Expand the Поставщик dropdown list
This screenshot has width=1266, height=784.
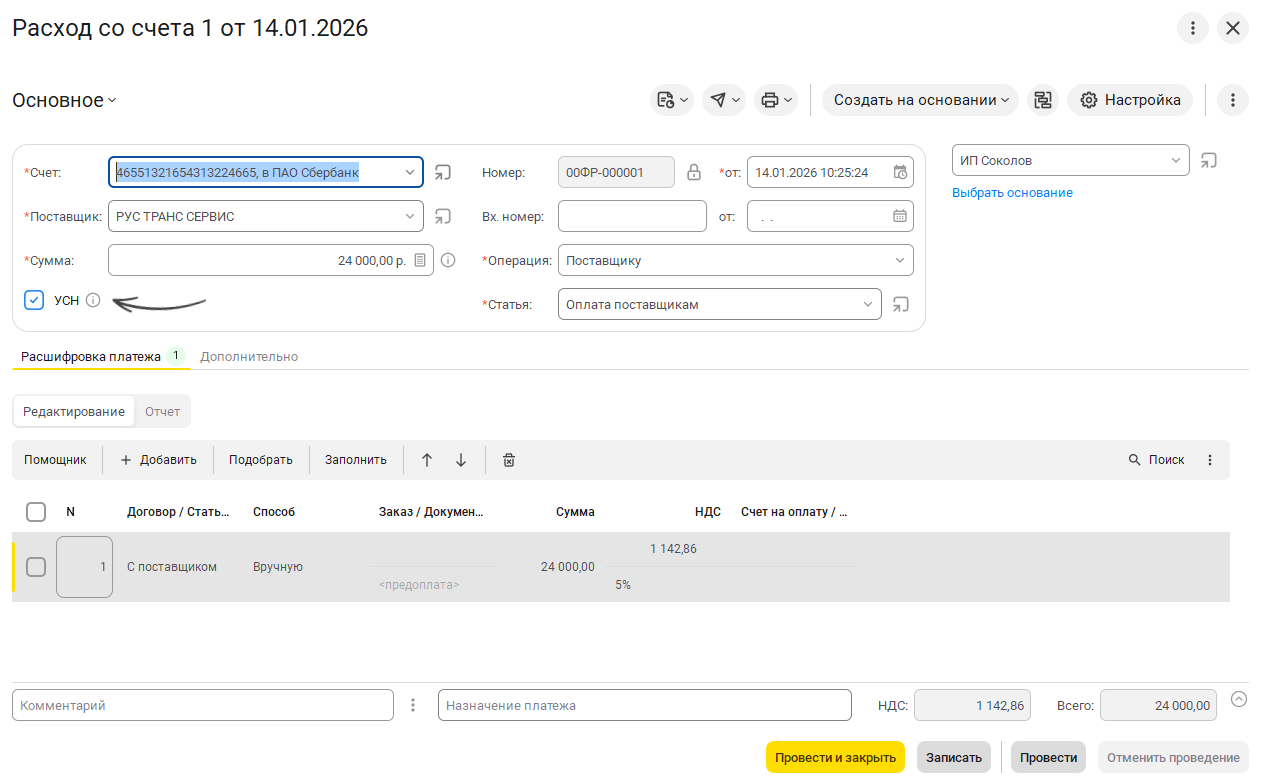(x=410, y=216)
